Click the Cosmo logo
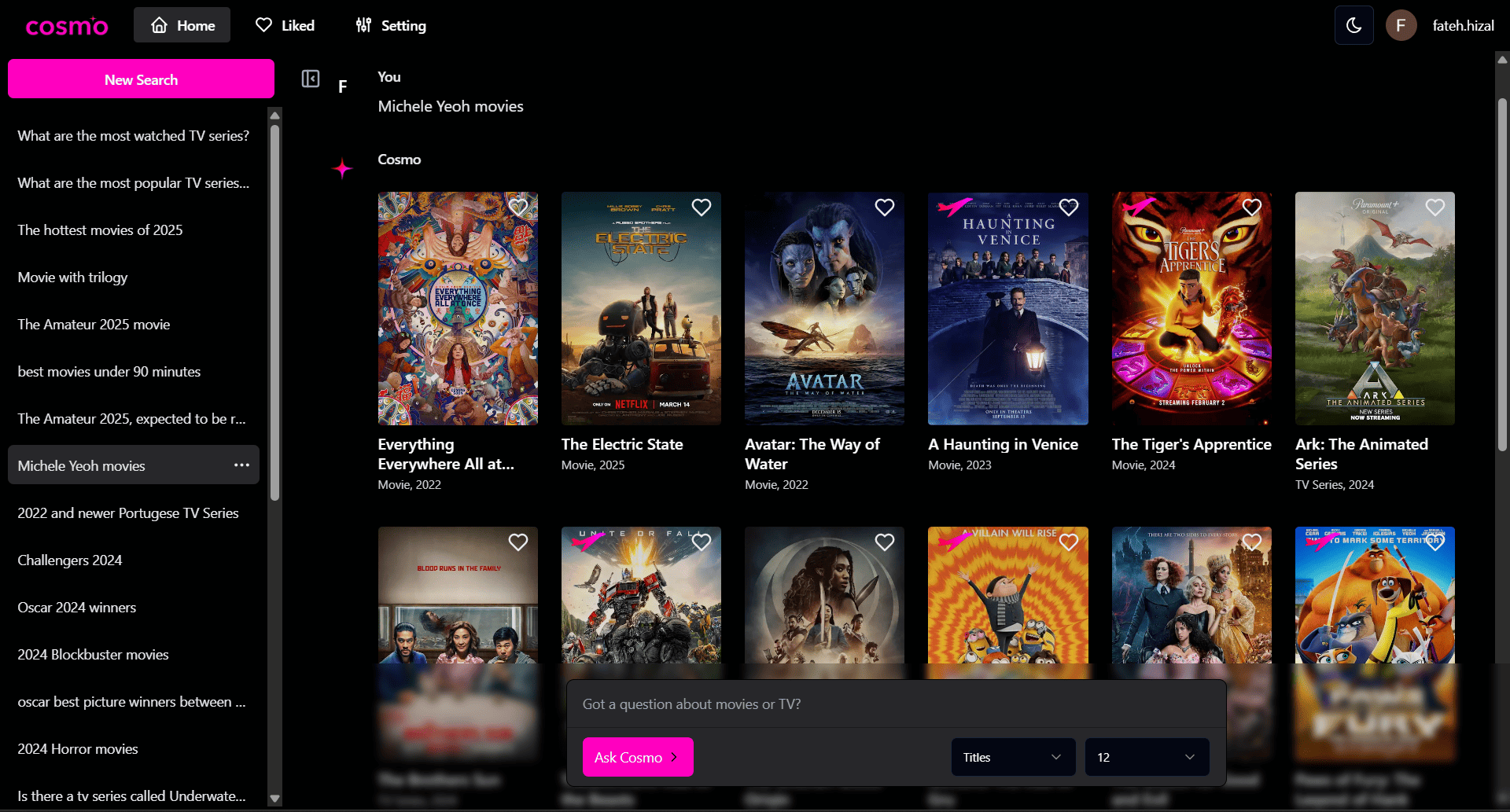Image resolution: width=1510 pixels, height=812 pixels. click(x=67, y=26)
